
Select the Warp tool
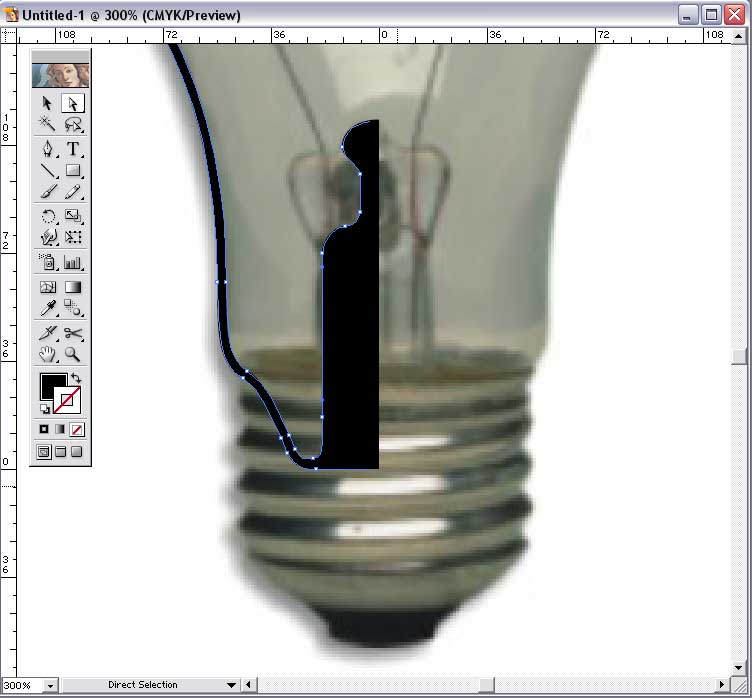point(47,237)
